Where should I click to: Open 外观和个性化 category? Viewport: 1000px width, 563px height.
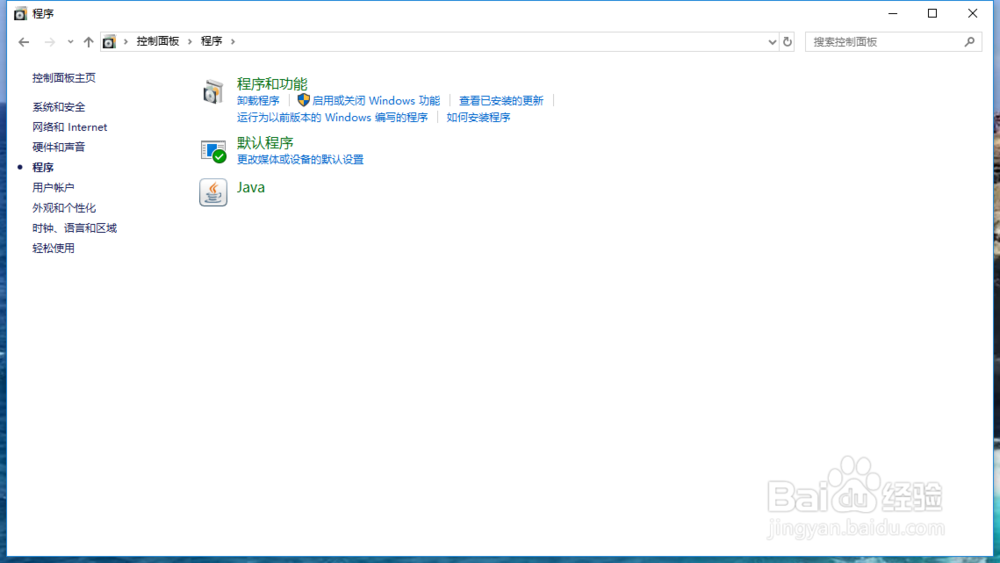(64, 208)
